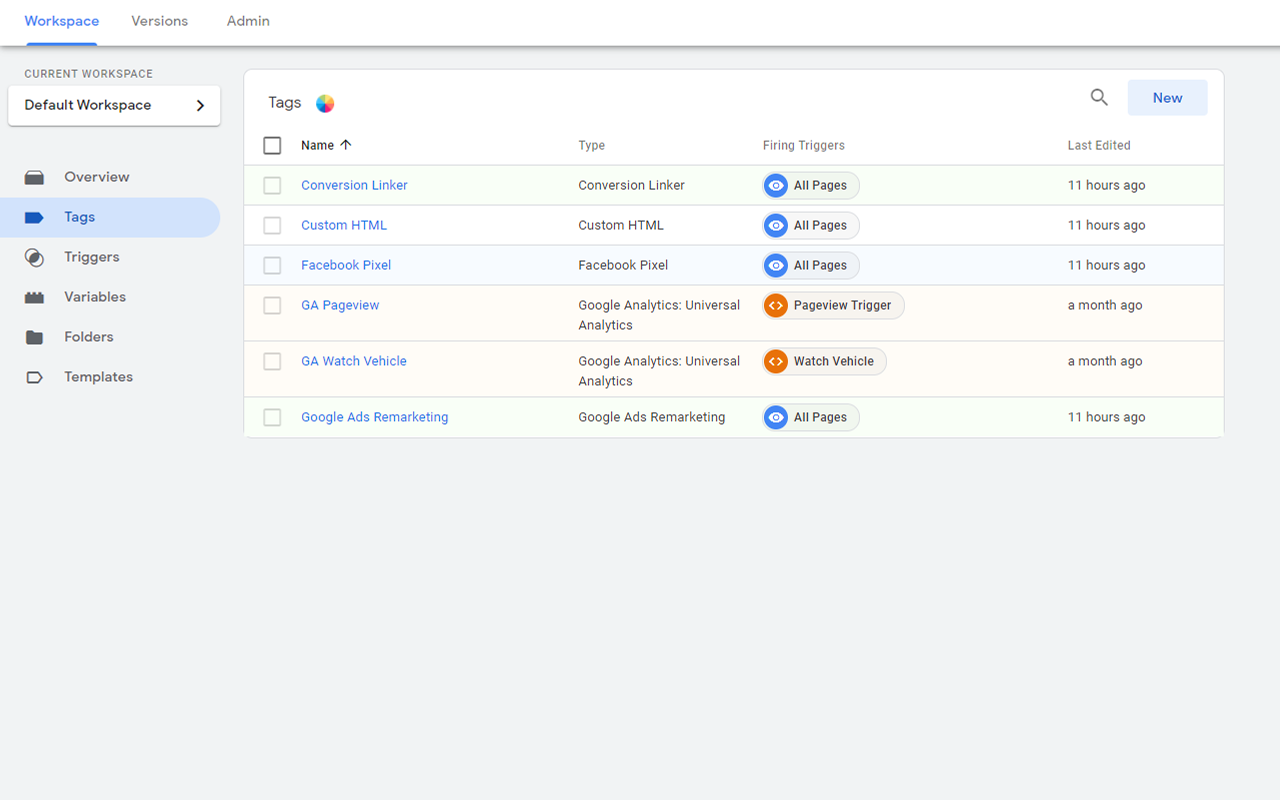
Task: Click the eye icon on Conversion Linker's trigger
Action: [x=776, y=185]
